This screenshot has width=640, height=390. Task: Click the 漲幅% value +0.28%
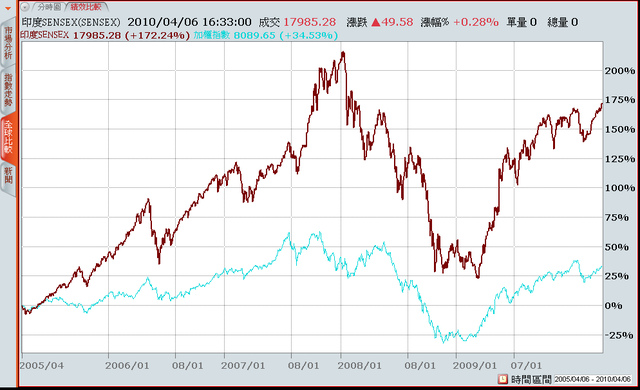pyautogui.click(x=476, y=22)
